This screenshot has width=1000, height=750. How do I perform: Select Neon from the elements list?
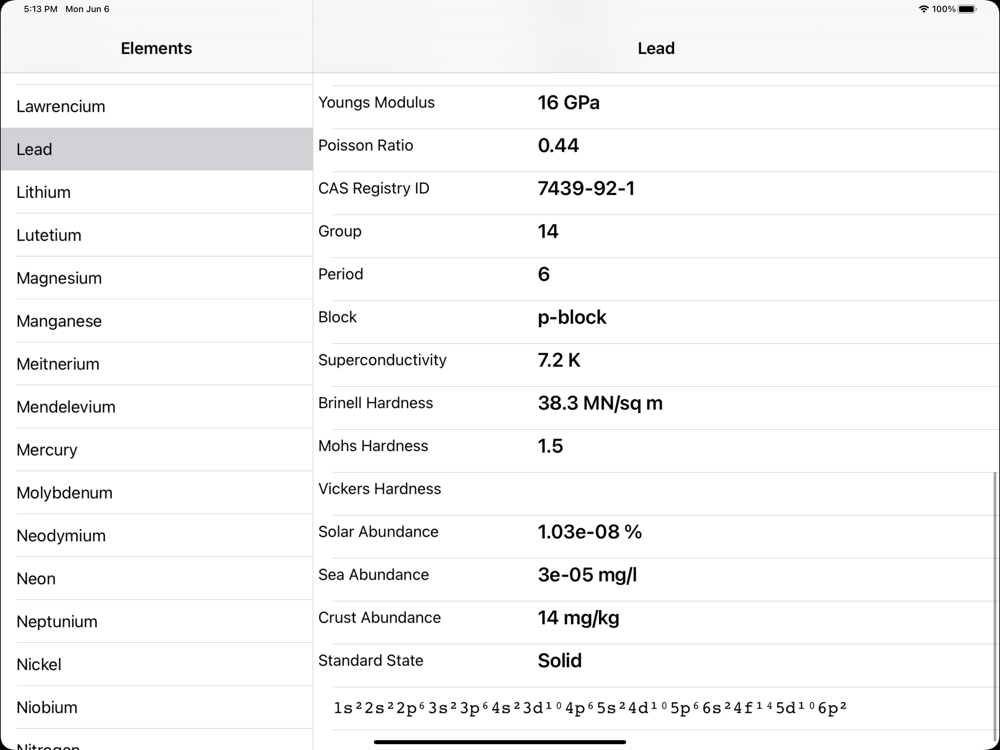click(x=36, y=579)
